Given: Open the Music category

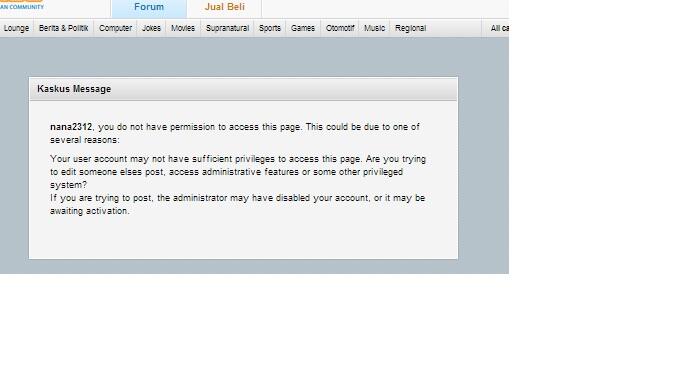Looking at the screenshot, I should point(374,28).
